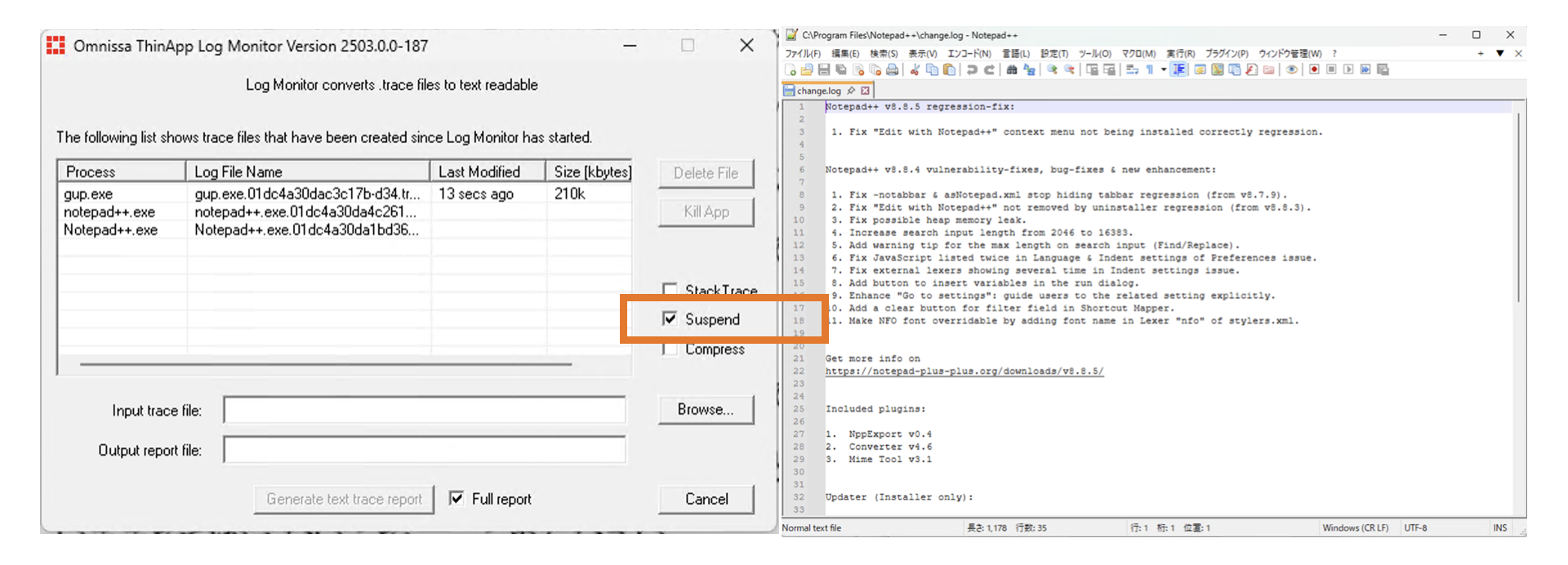The width and height of the screenshot is (1568, 565).
Task: Click the Input trace file text field
Action: (424, 411)
